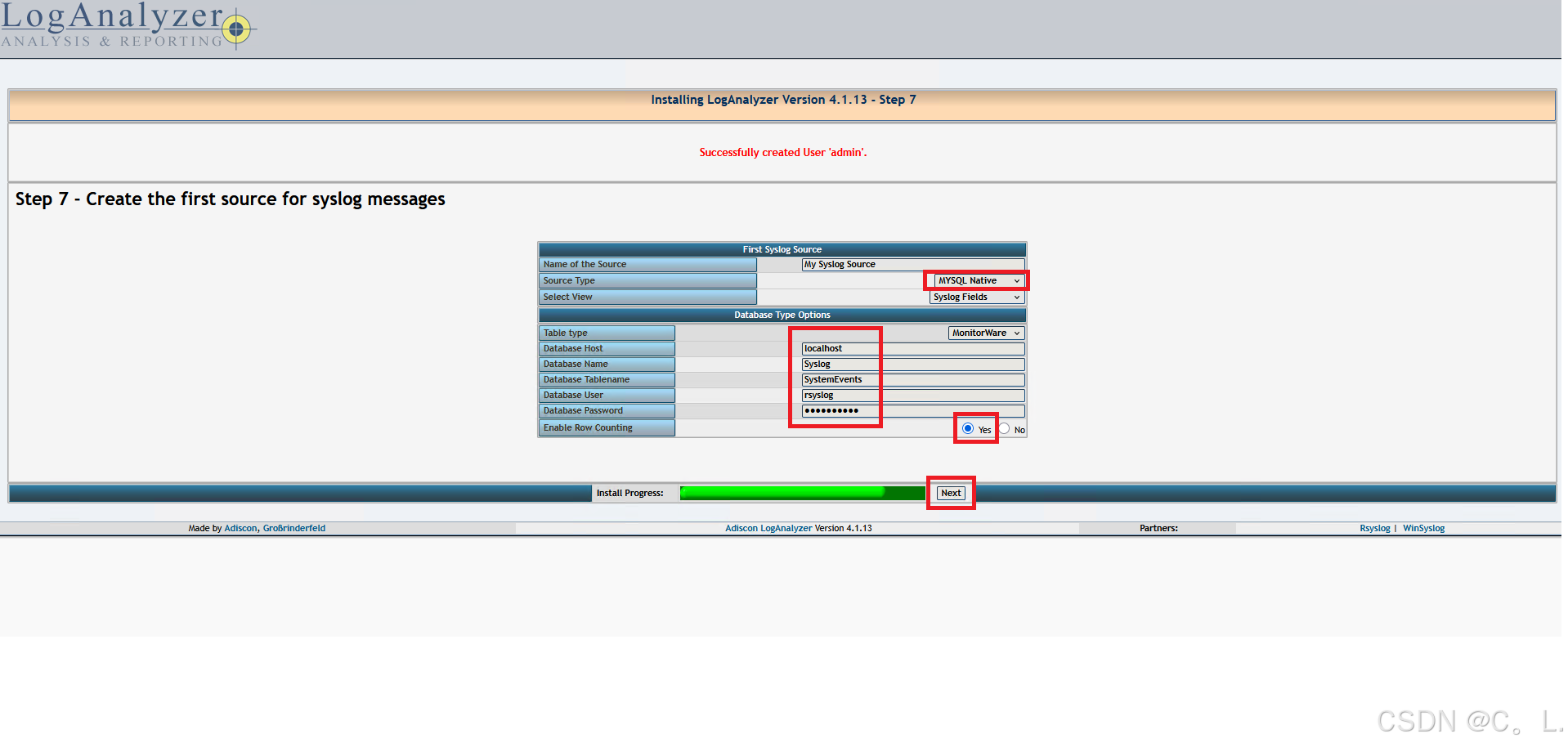Open the Adiscon LogAnalyzer footer link
The height and width of the screenshot is (747, 1568).
[768, 529]
